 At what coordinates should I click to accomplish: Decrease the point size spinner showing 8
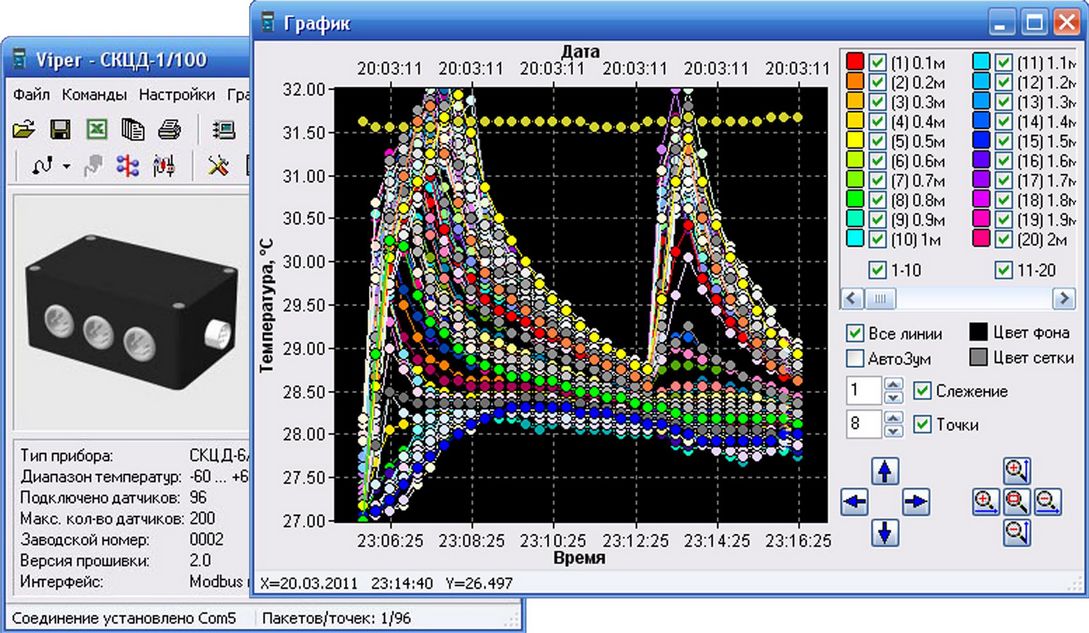[x=894, y=430]
